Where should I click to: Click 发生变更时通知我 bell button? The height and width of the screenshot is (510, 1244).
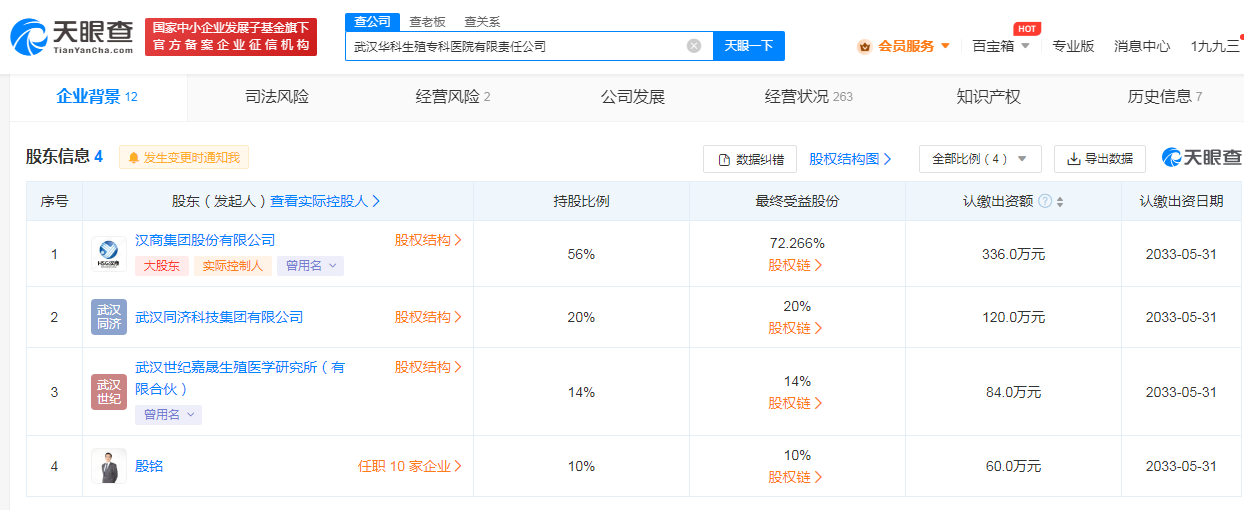tap(184, 158)
